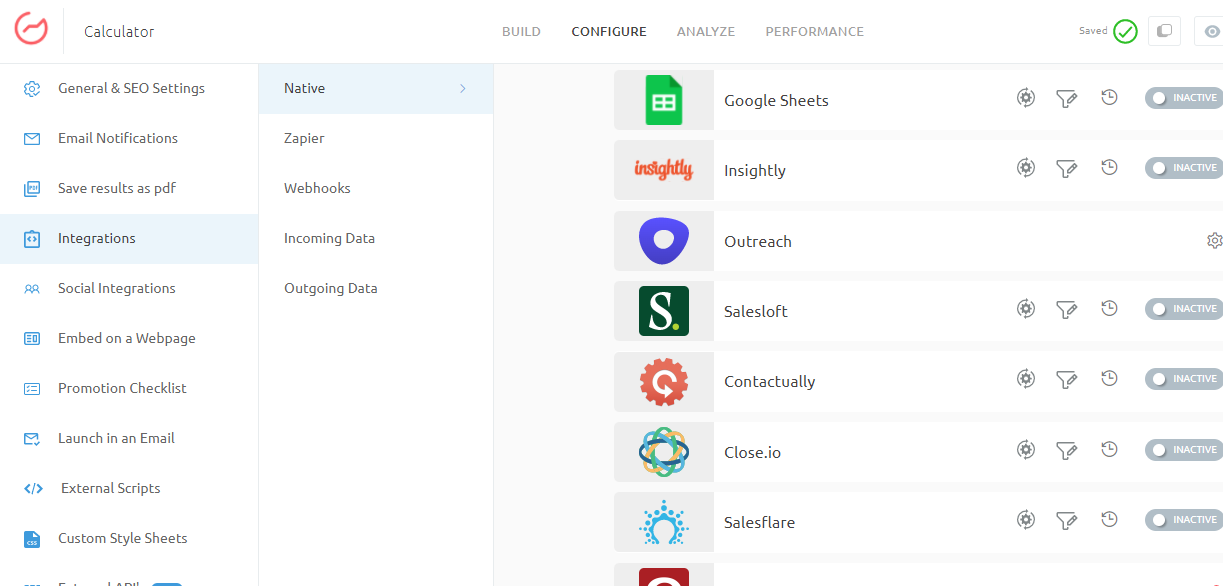Screen dimensions: 1223x586
Task: Open field mapping settings for Google Sheets
Action: click(1025, 98)
